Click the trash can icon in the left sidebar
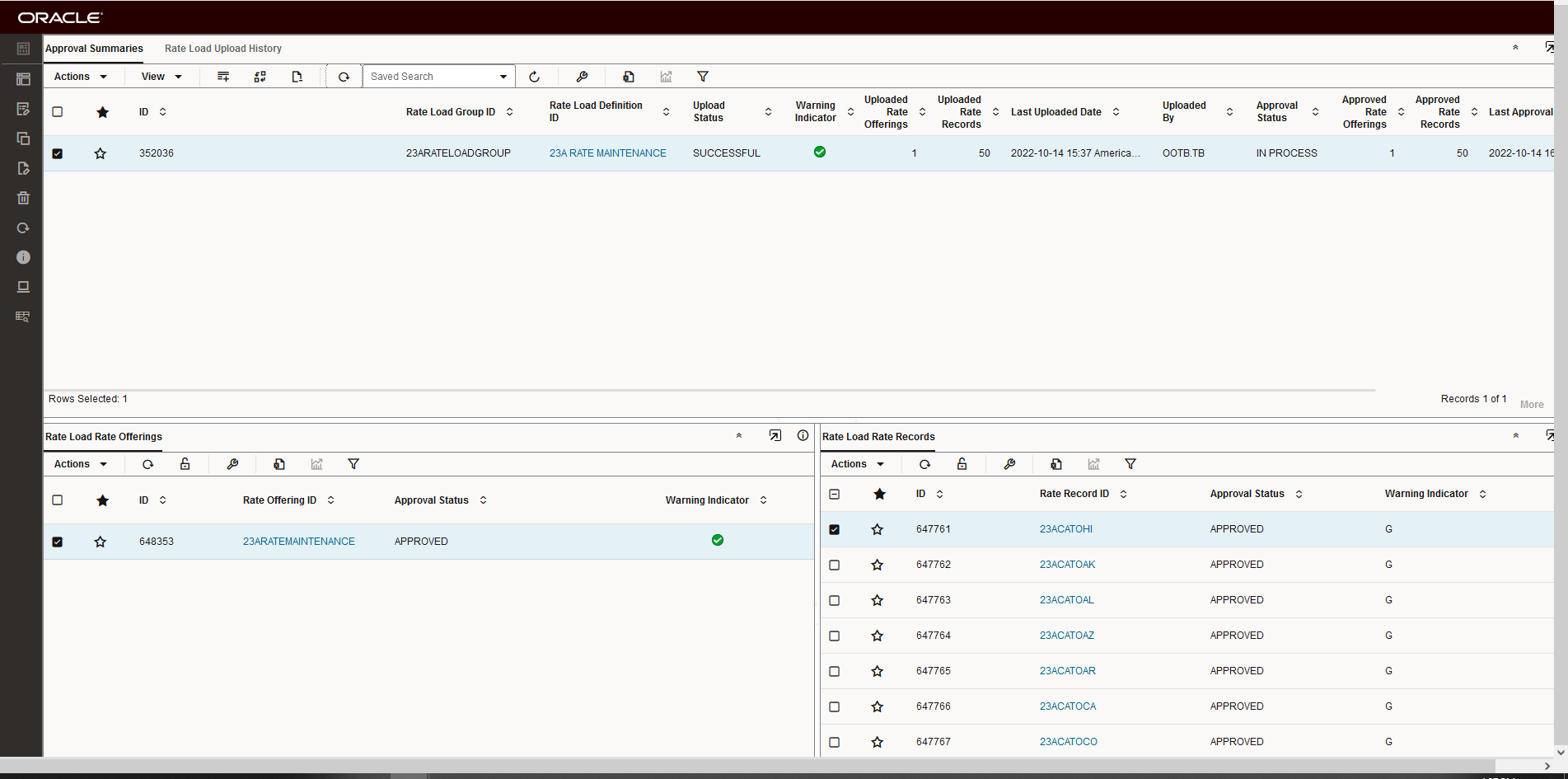This screenshot has height=779, width=1568. (x=23, y=198)
